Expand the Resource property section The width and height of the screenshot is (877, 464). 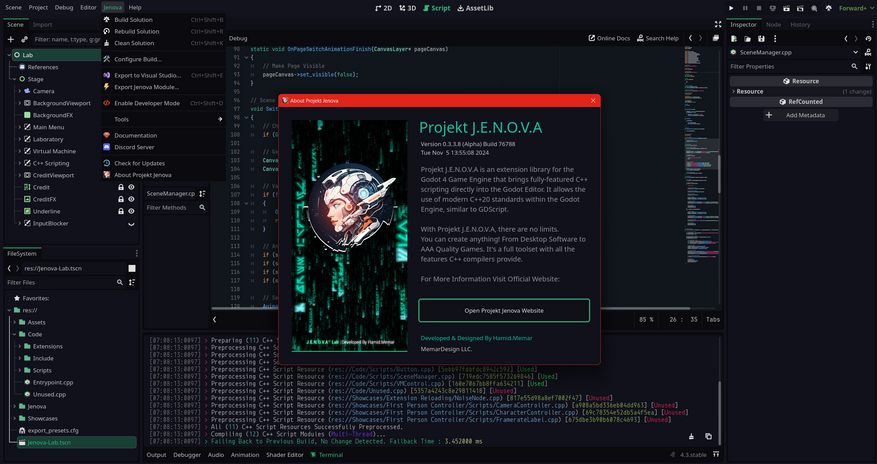735,91
